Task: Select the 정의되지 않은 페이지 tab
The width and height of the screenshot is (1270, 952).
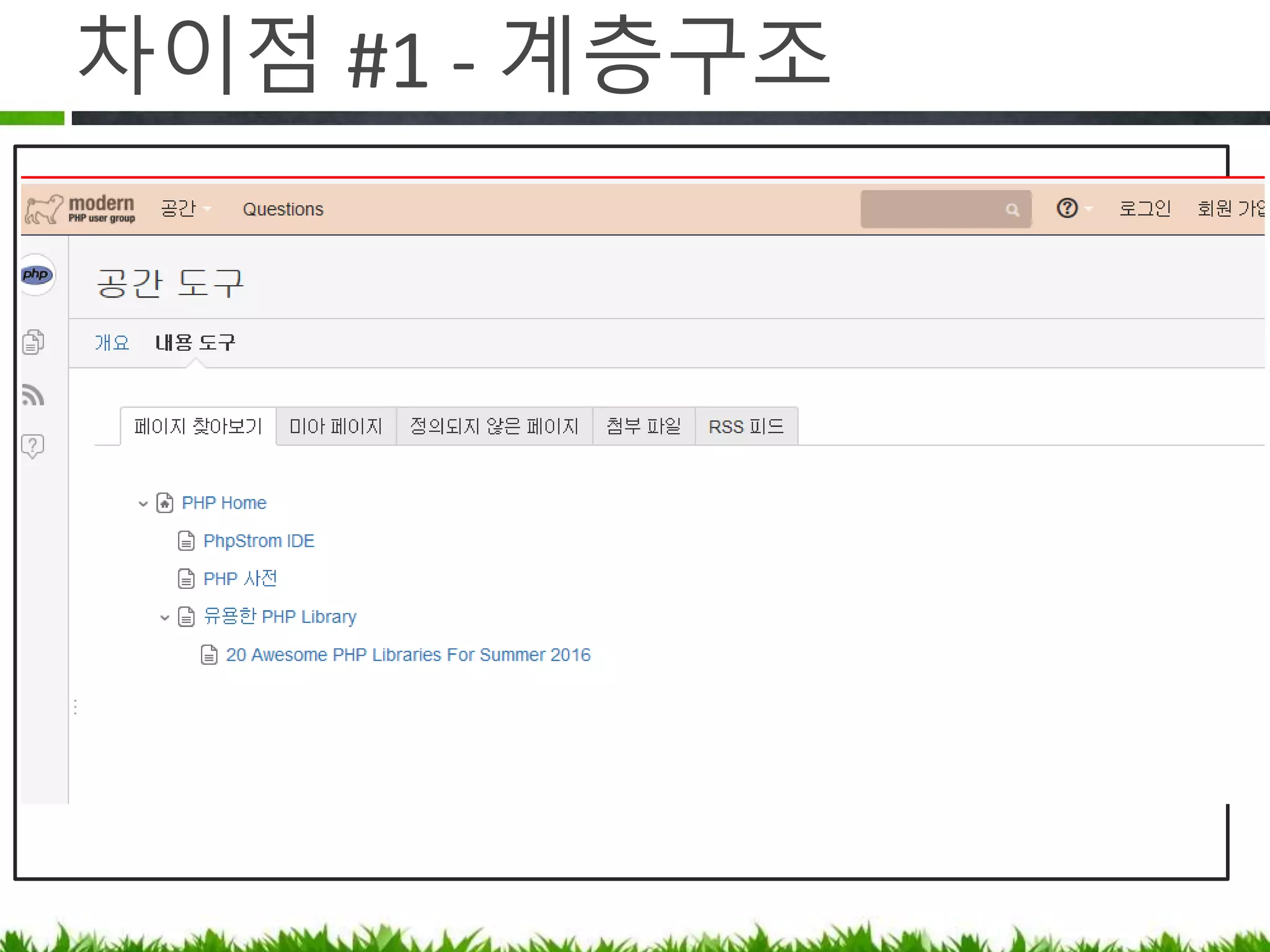Action: pyautogui.click(x=494, y=426)
